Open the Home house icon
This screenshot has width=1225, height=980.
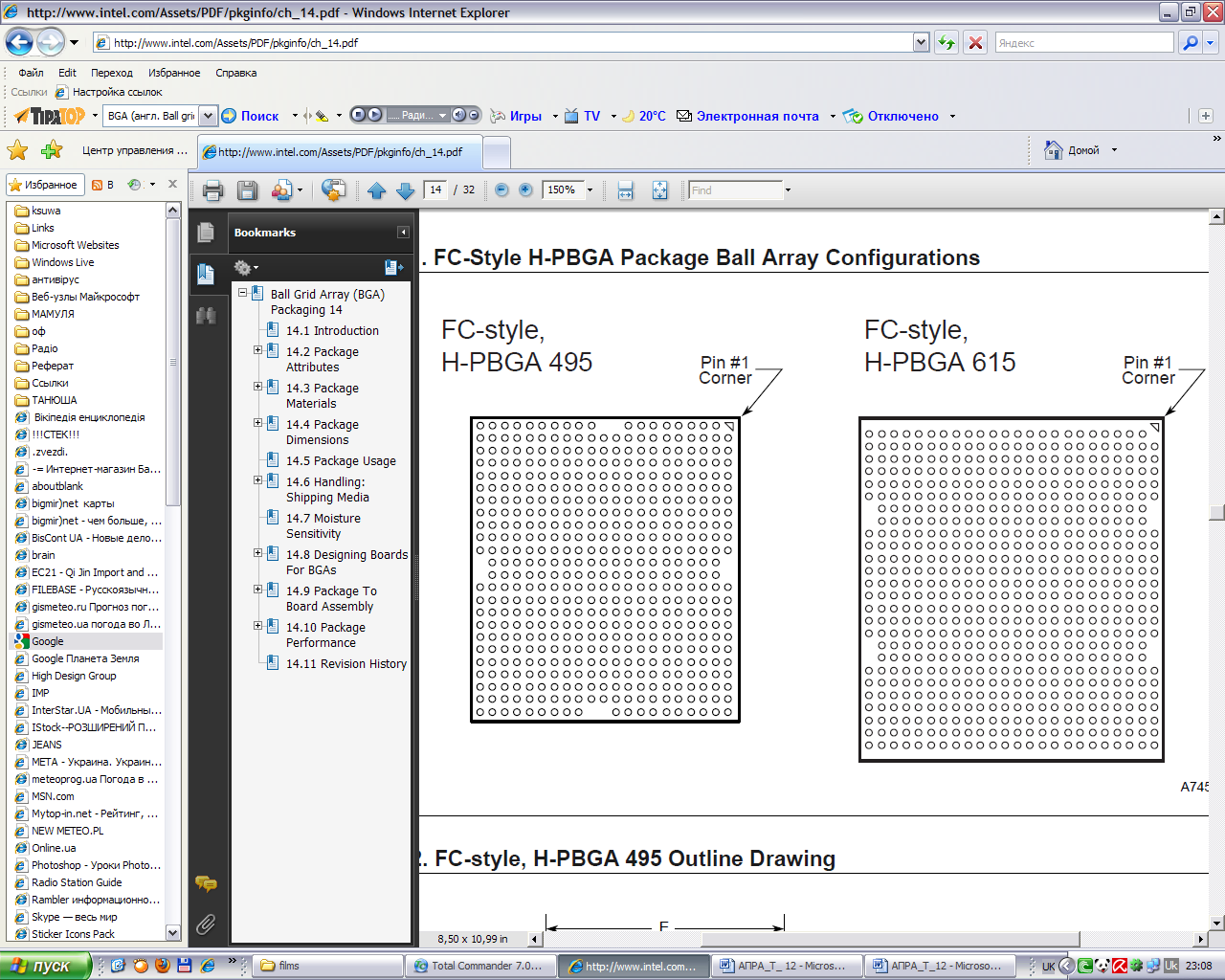[1054, 150]
